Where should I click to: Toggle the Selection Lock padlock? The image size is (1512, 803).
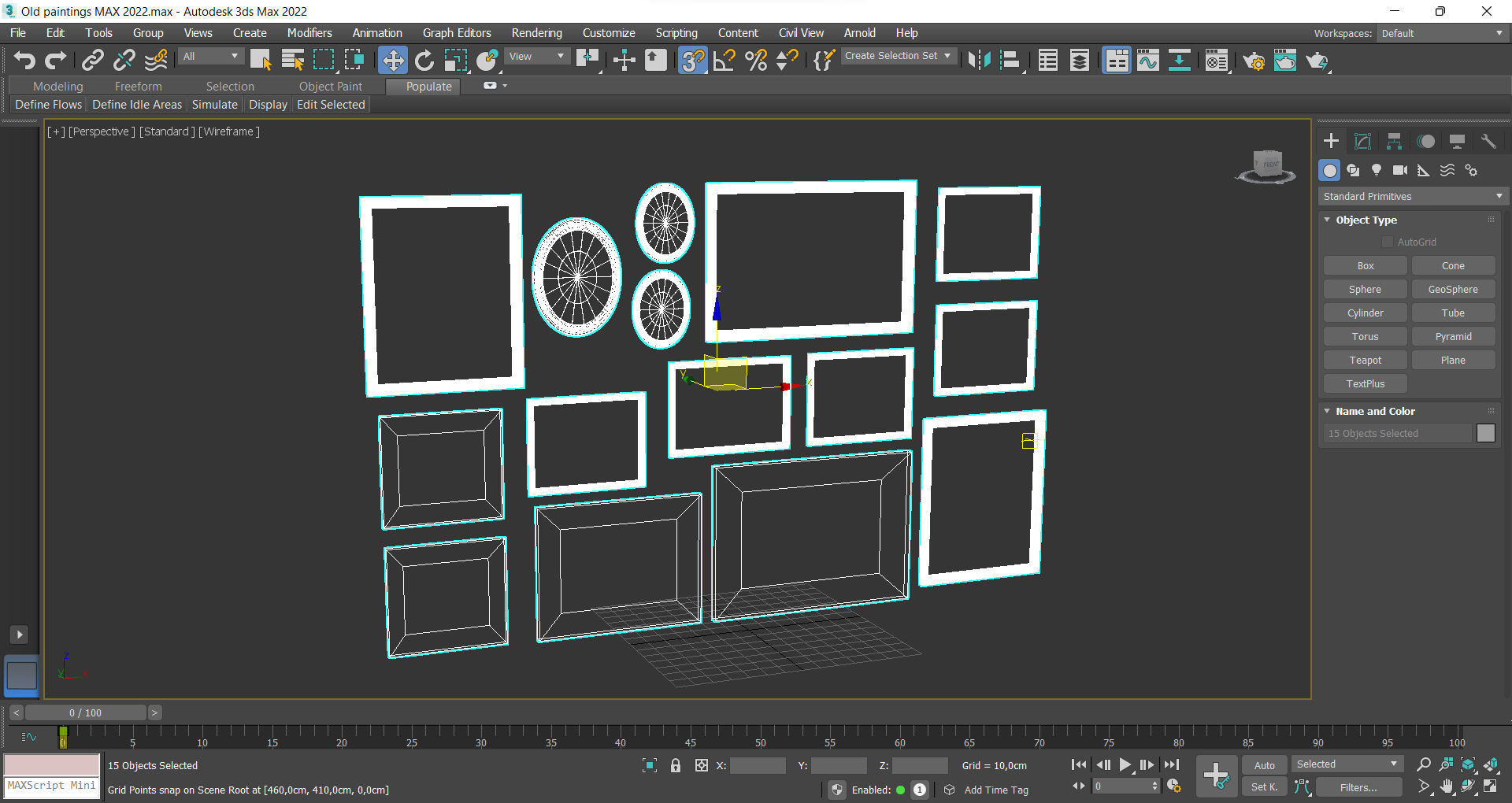tap(675, 765)
